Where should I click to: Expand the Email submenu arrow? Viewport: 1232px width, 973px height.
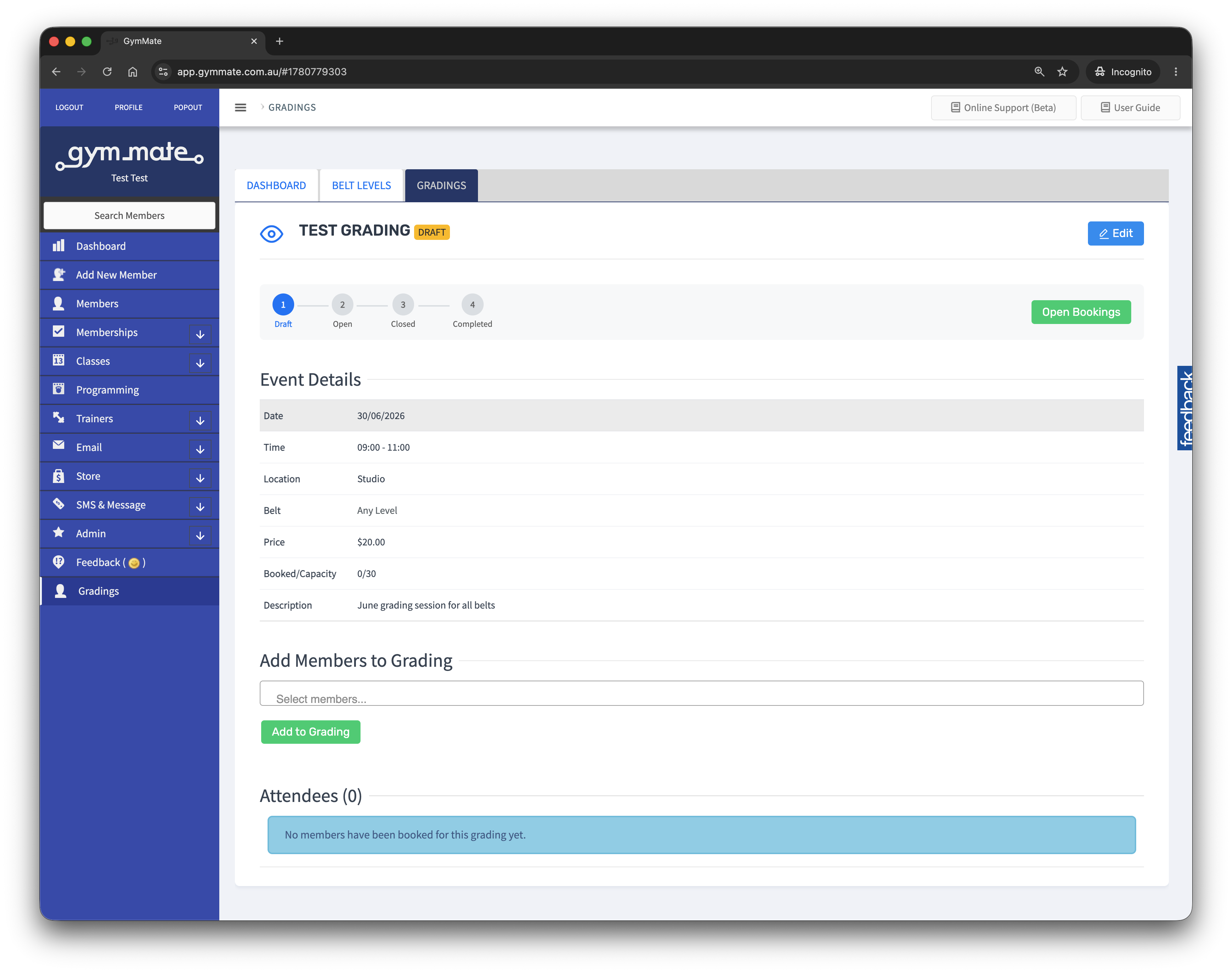pyautogui.click(x=200, y=450)
